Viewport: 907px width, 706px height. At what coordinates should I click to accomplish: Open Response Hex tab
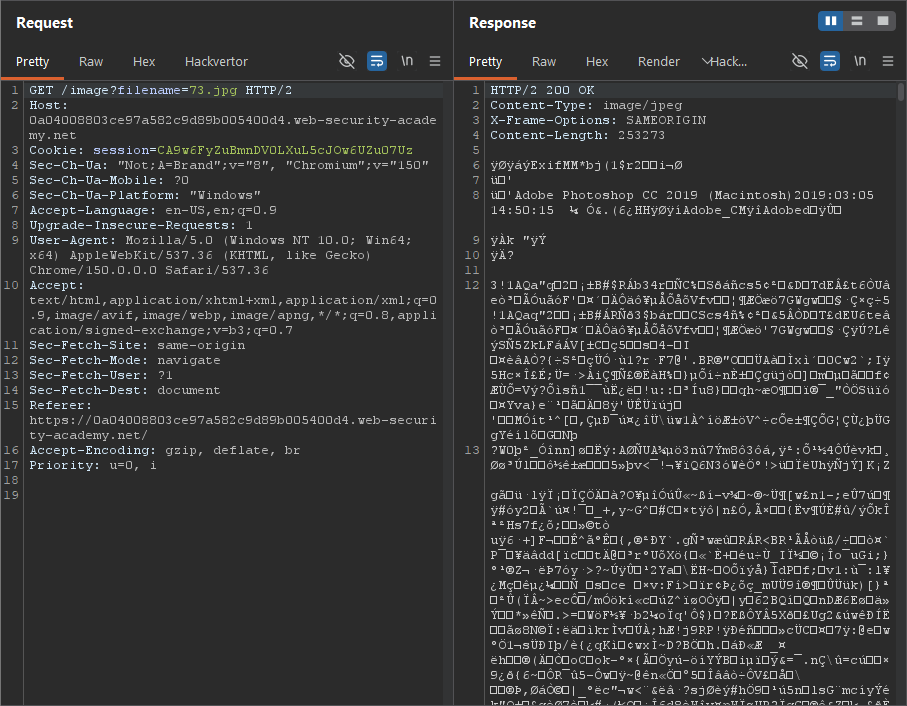click(x=597, y=62)
